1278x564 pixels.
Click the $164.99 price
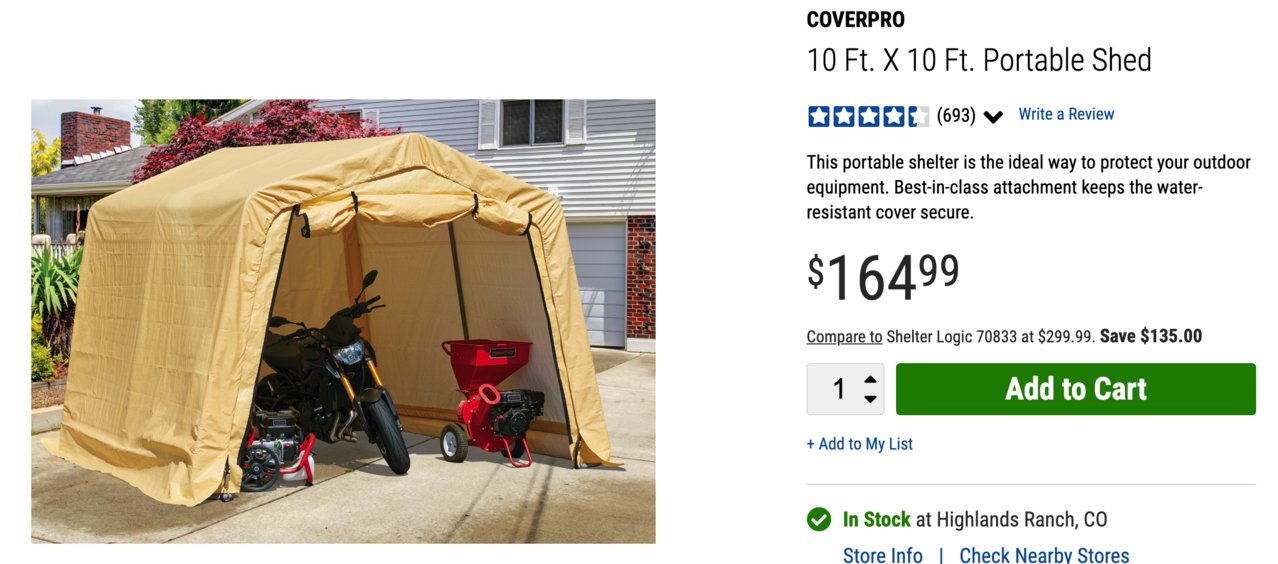tap(883, 277)
